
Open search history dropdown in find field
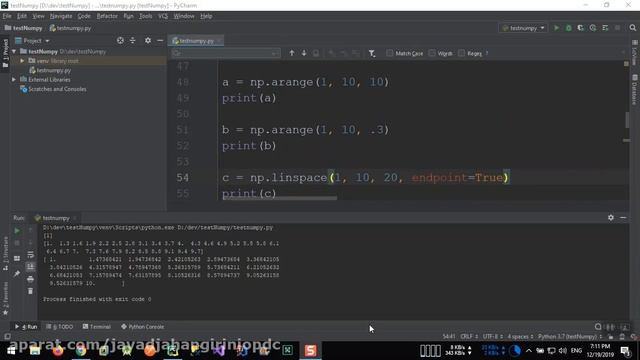point(177,53)
